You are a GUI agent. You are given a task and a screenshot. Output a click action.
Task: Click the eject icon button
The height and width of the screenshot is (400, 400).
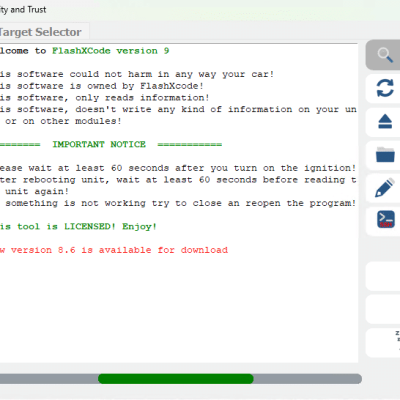(383, 122)
